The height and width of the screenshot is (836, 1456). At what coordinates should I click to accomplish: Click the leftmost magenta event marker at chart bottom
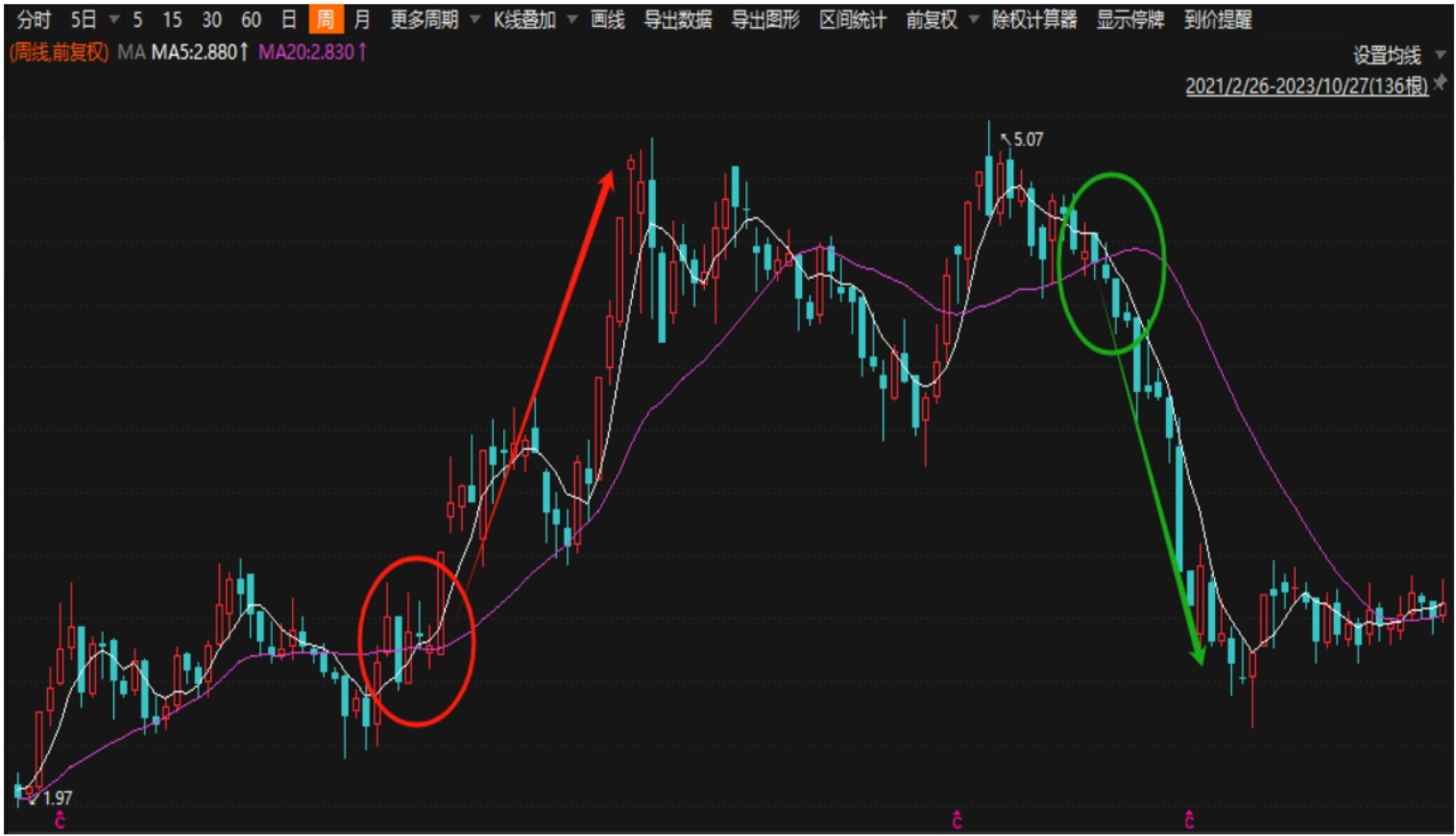pos(61,820)
